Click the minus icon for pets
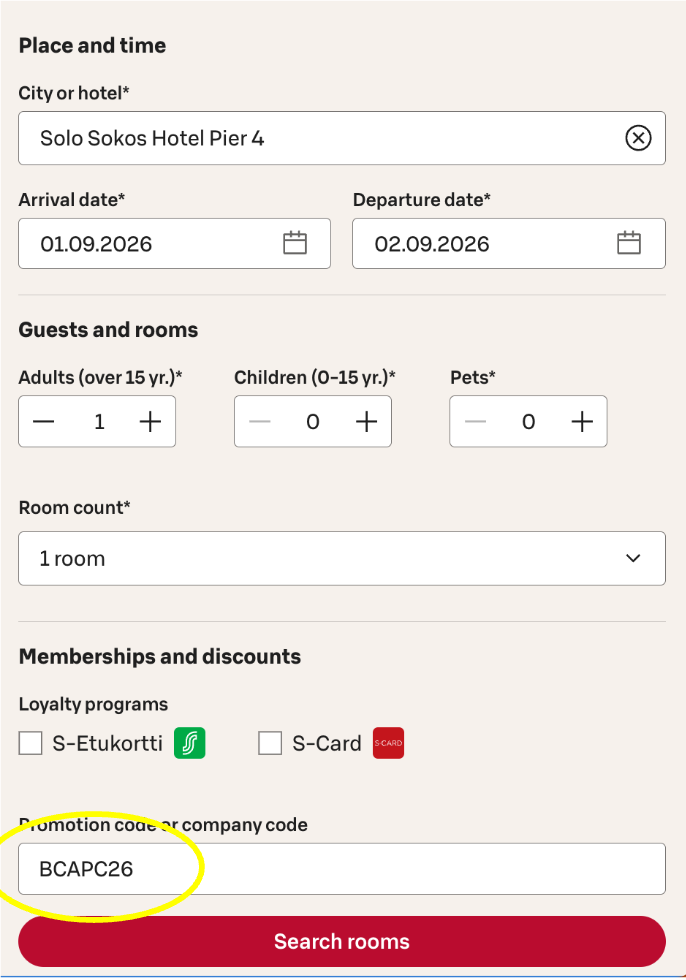Screen dimensions: 686x980 475,422
